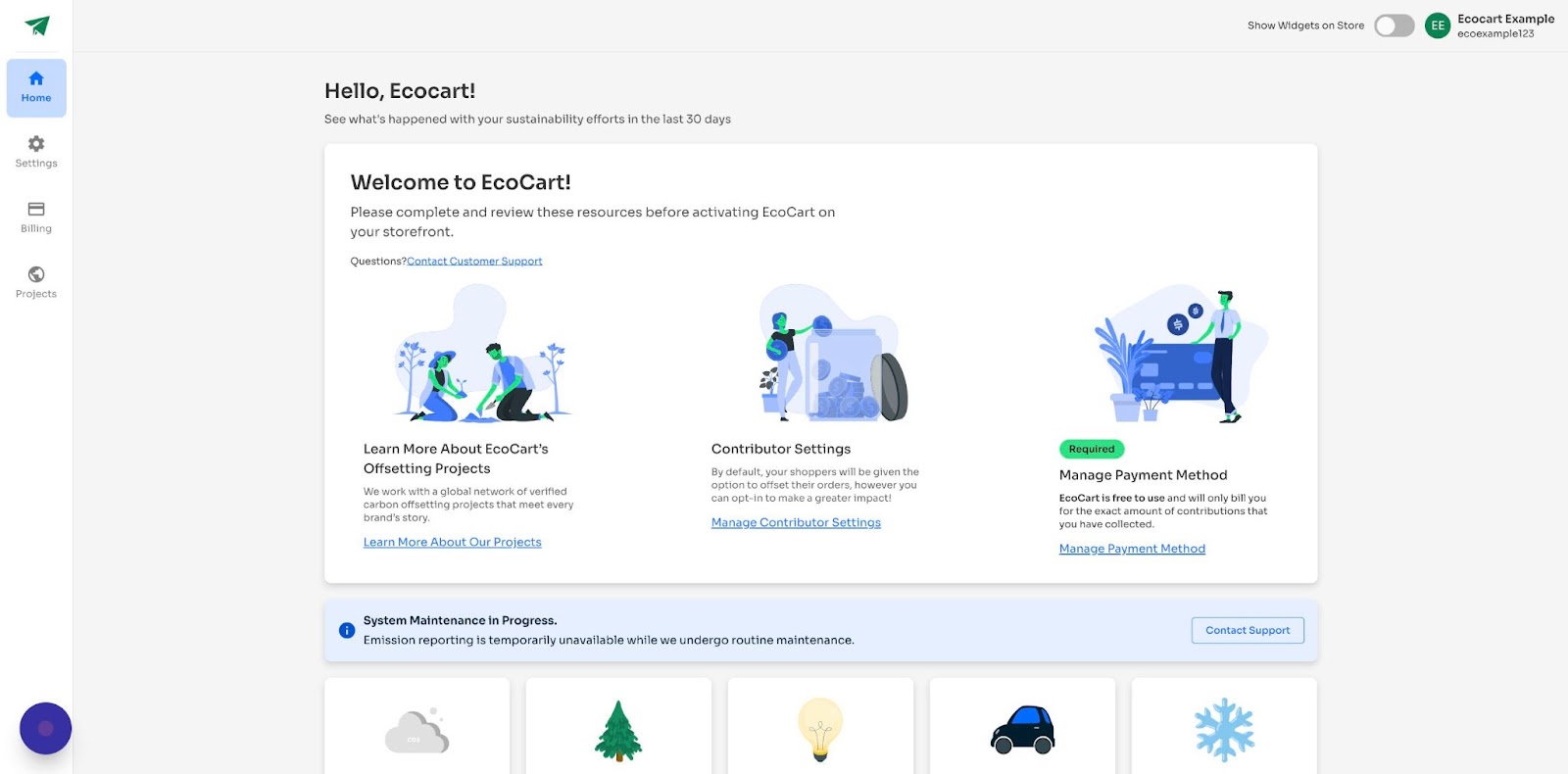Open Settings from the sidebar

(36, 152)
